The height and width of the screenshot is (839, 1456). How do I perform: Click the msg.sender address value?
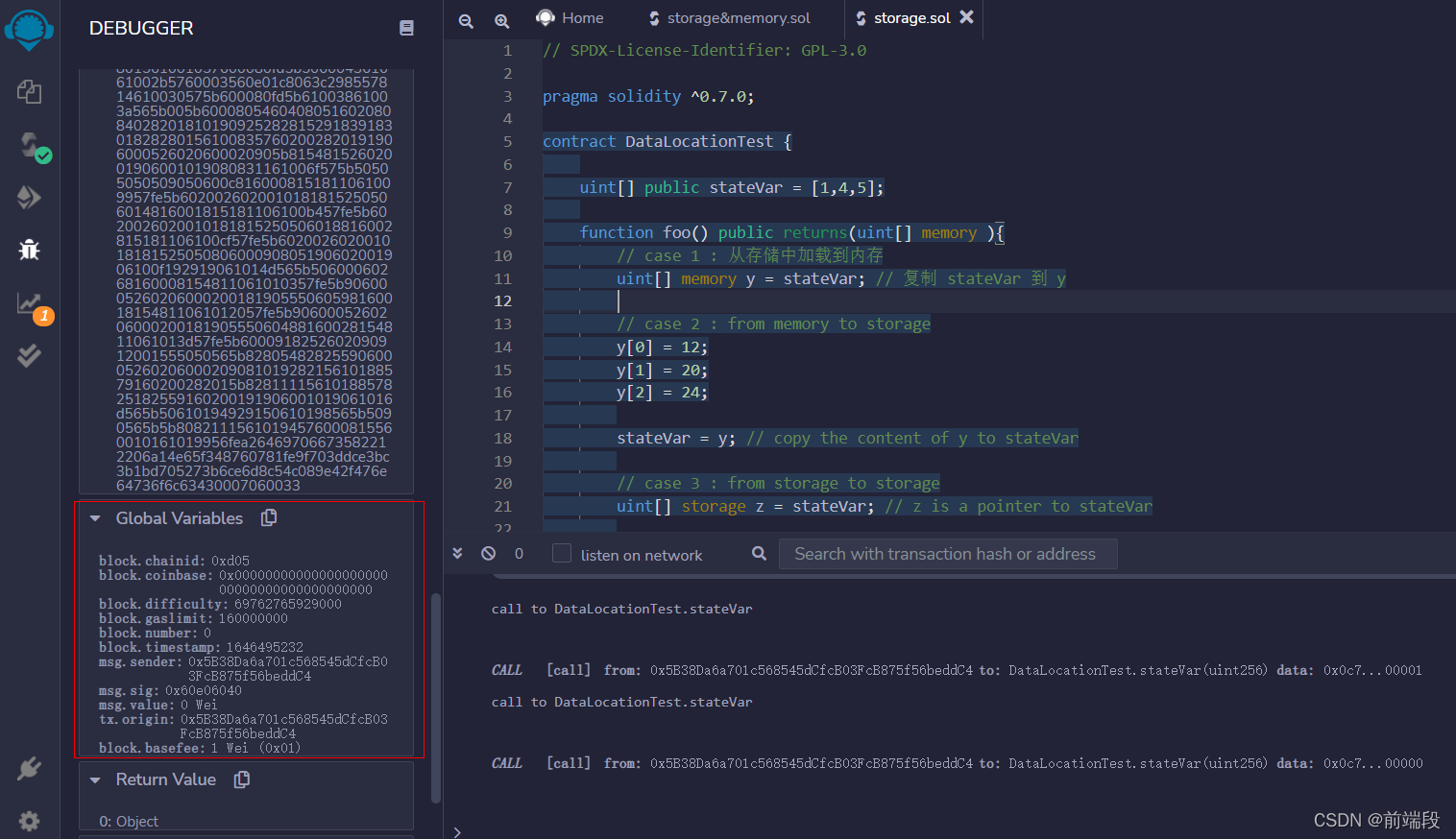tap(288, 669)
